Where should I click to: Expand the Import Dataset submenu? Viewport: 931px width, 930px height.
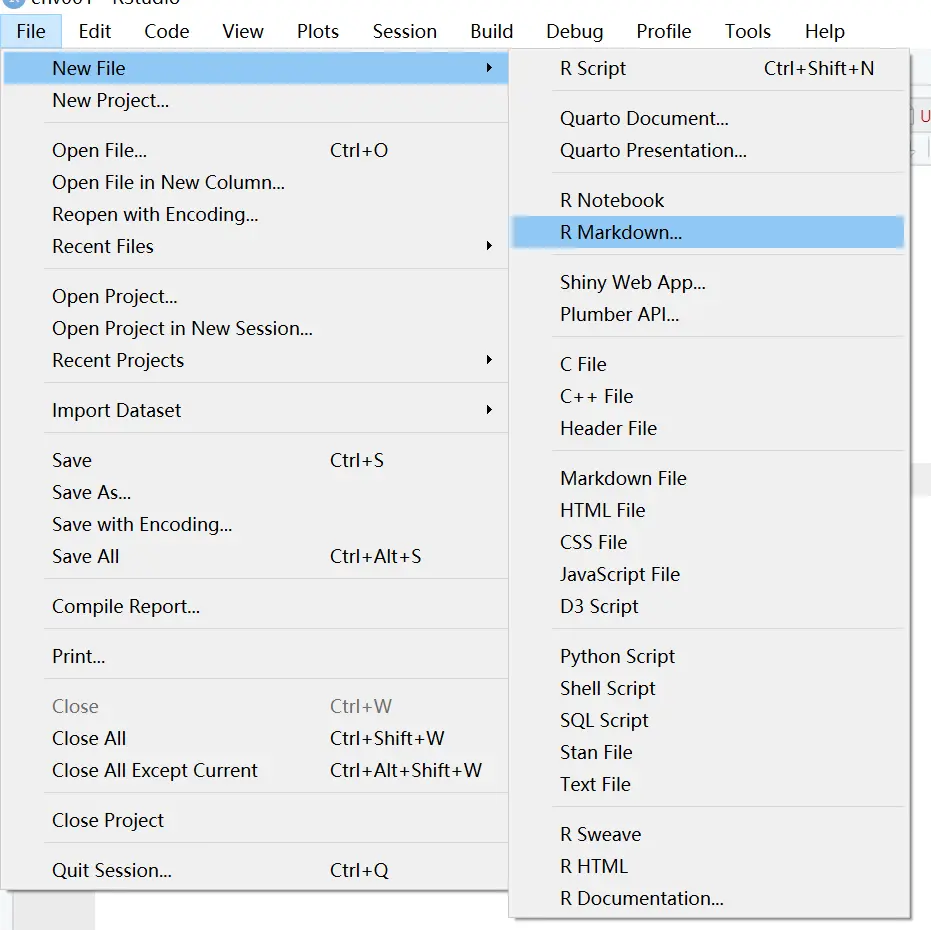[x=256, y=410]
